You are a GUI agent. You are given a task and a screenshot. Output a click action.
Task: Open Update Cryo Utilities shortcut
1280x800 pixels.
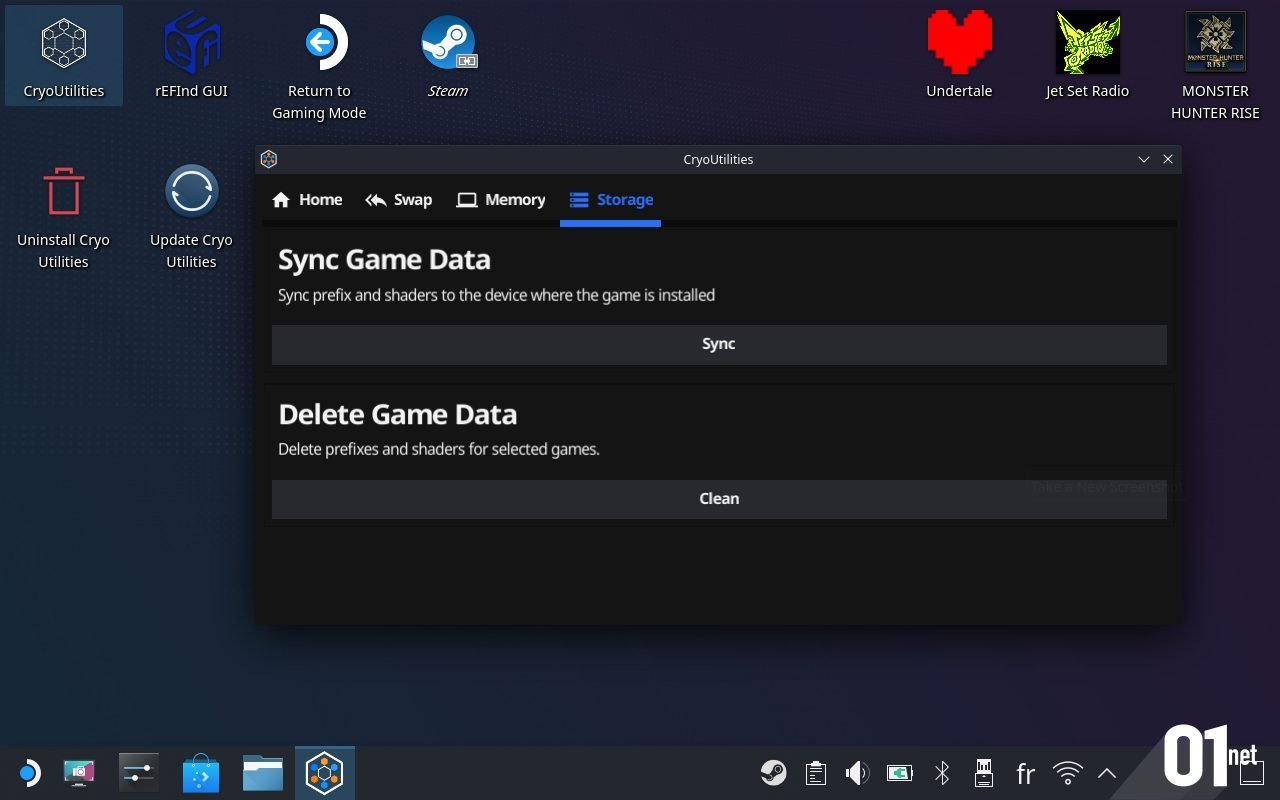[191, 216]
